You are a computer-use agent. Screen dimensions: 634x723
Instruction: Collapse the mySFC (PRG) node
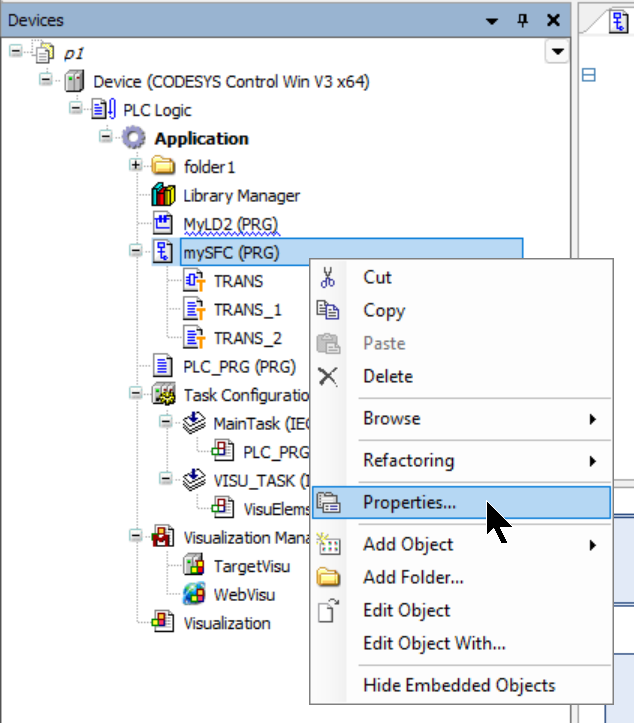[x=135, y=250]
